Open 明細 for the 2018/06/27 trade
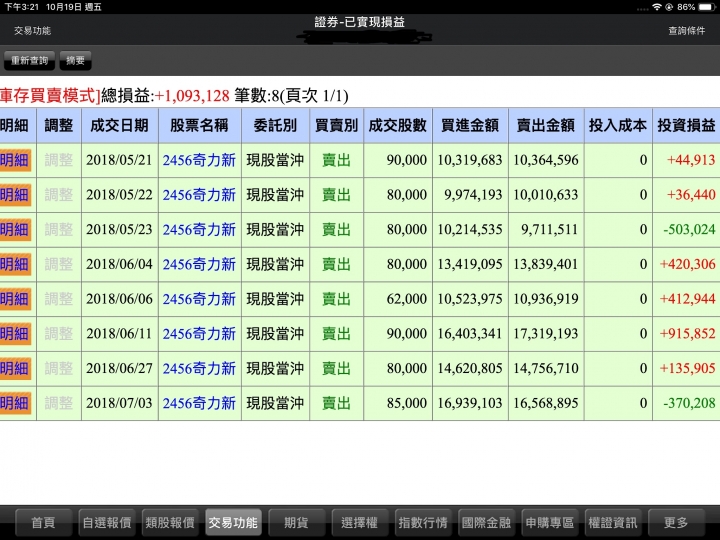This screenshot has width=720, height=540. [x=15, y=368]
